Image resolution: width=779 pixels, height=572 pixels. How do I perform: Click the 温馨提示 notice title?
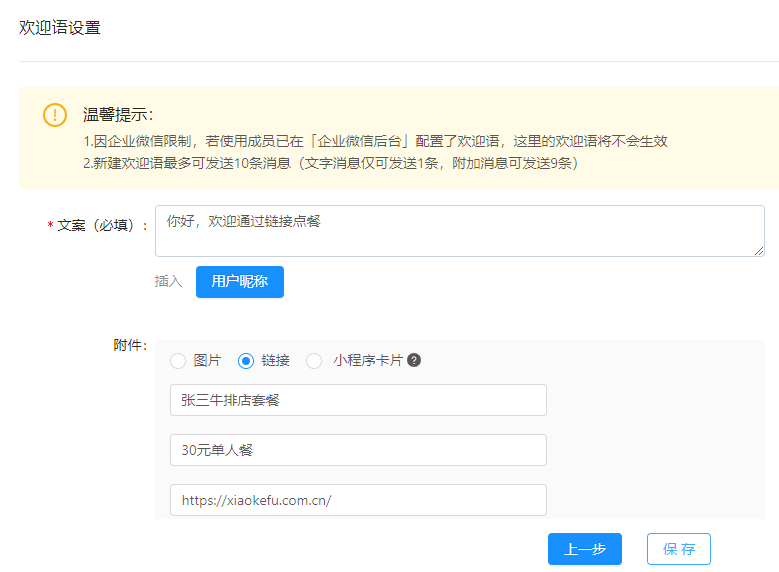click(x=118, y=115)
